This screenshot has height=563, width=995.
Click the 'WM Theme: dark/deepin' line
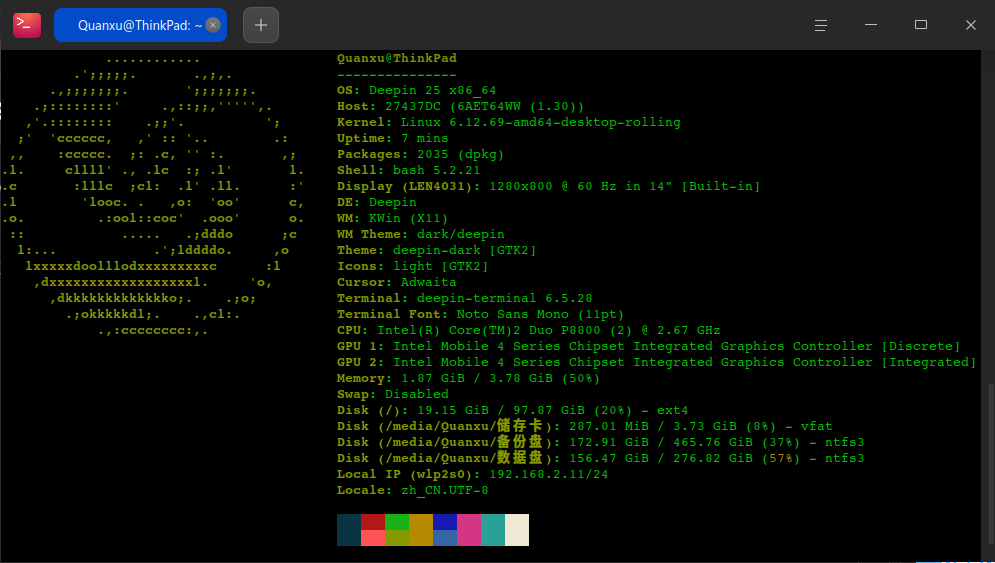tap(420, 234)
